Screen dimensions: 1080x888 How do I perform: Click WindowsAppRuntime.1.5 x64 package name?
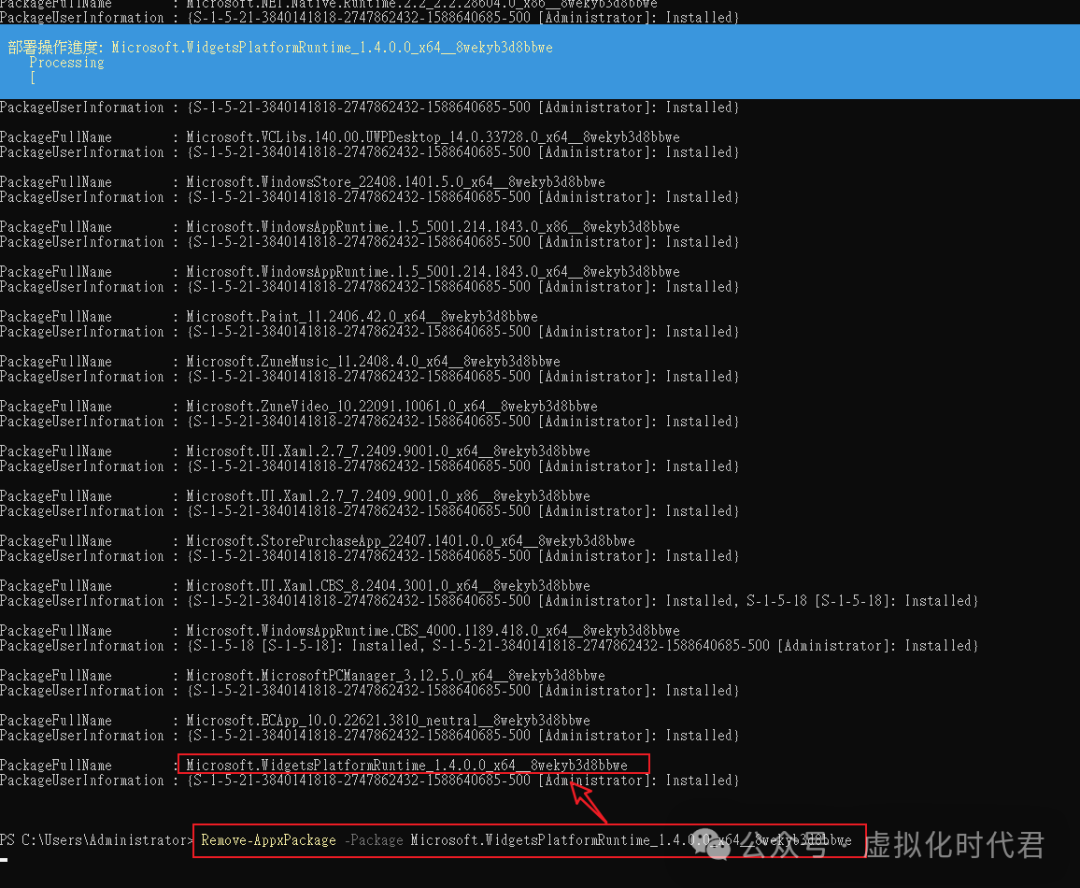pos(433,271)
